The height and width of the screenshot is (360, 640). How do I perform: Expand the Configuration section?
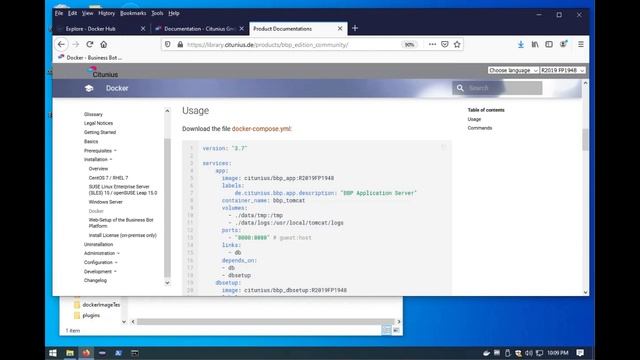click(x=100, y=262)
